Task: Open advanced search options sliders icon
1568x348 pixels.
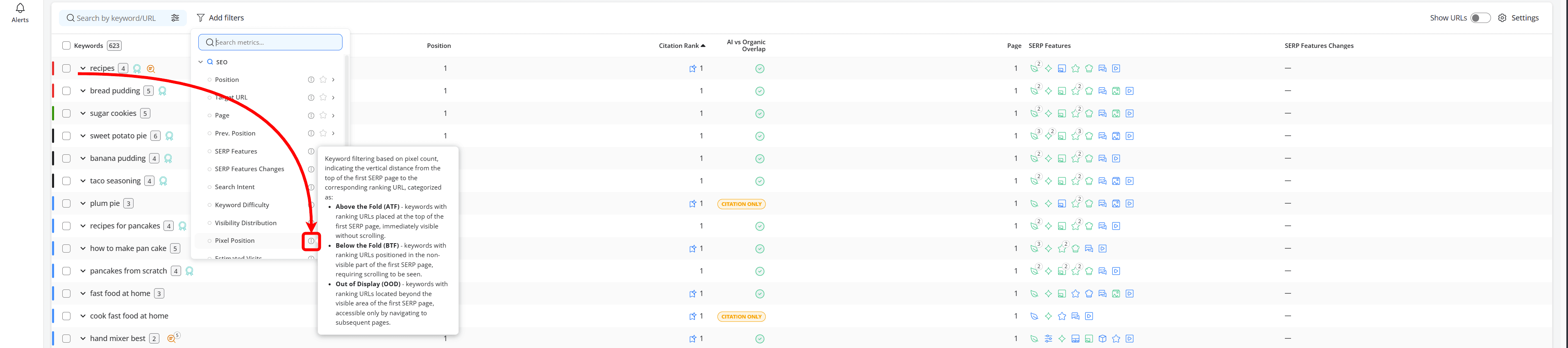Action: point(175,18)
